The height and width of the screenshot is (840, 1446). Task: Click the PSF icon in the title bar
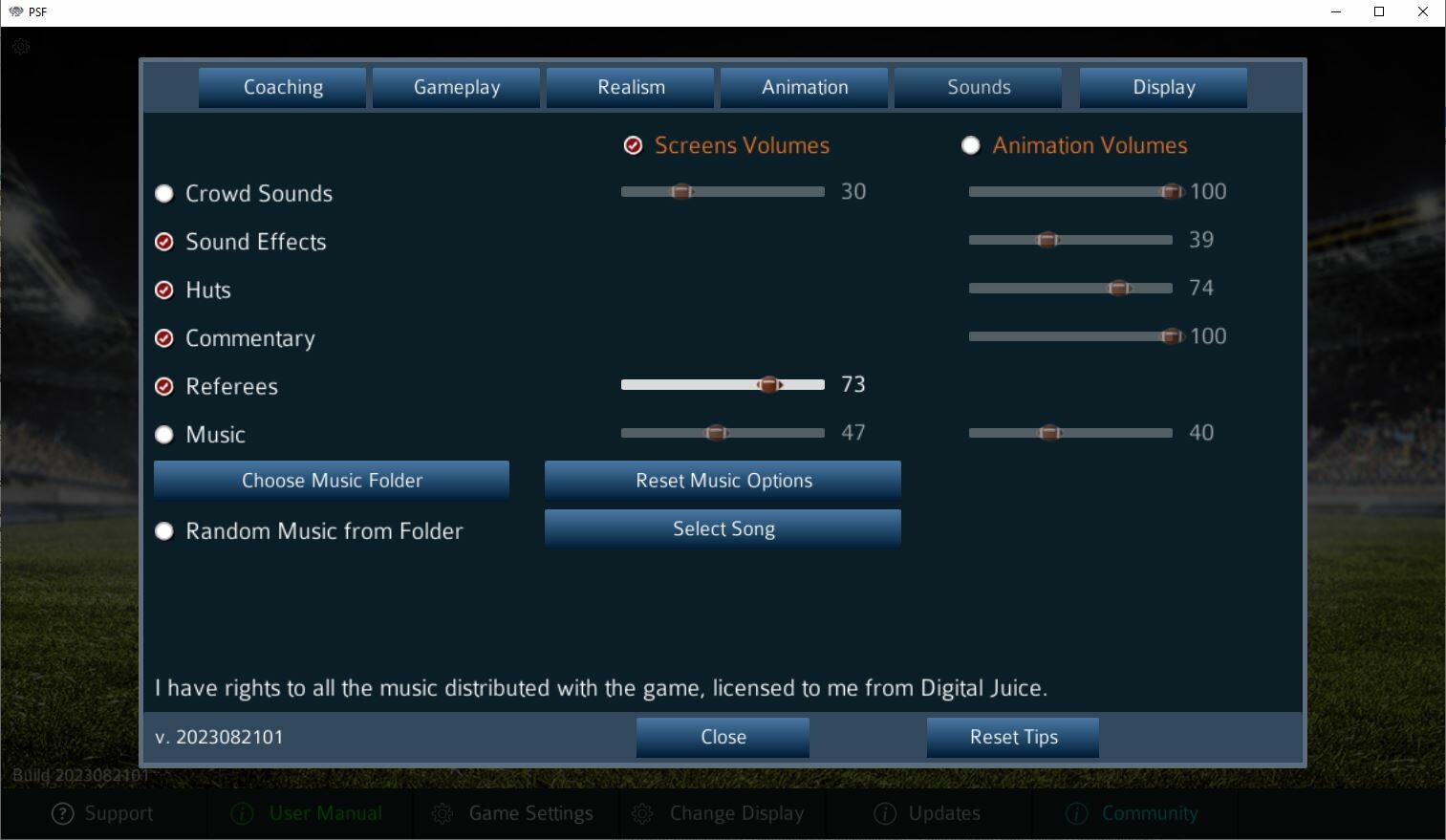point(15,11)
